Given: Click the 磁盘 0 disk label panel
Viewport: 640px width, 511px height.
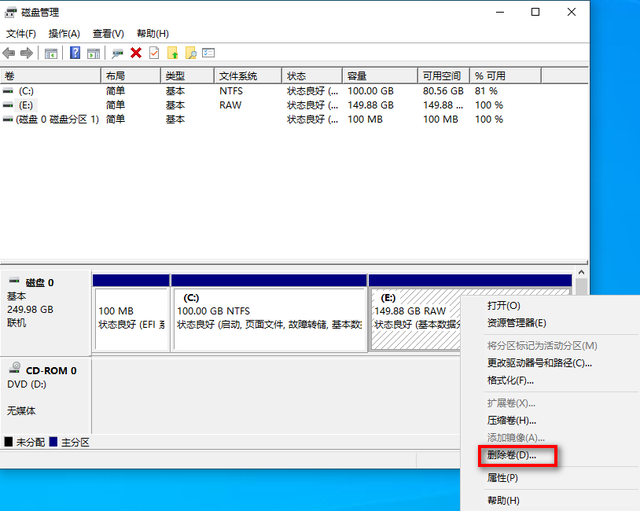Looking at the screenshot, I should pyautogui.click(x=46, y=313).
